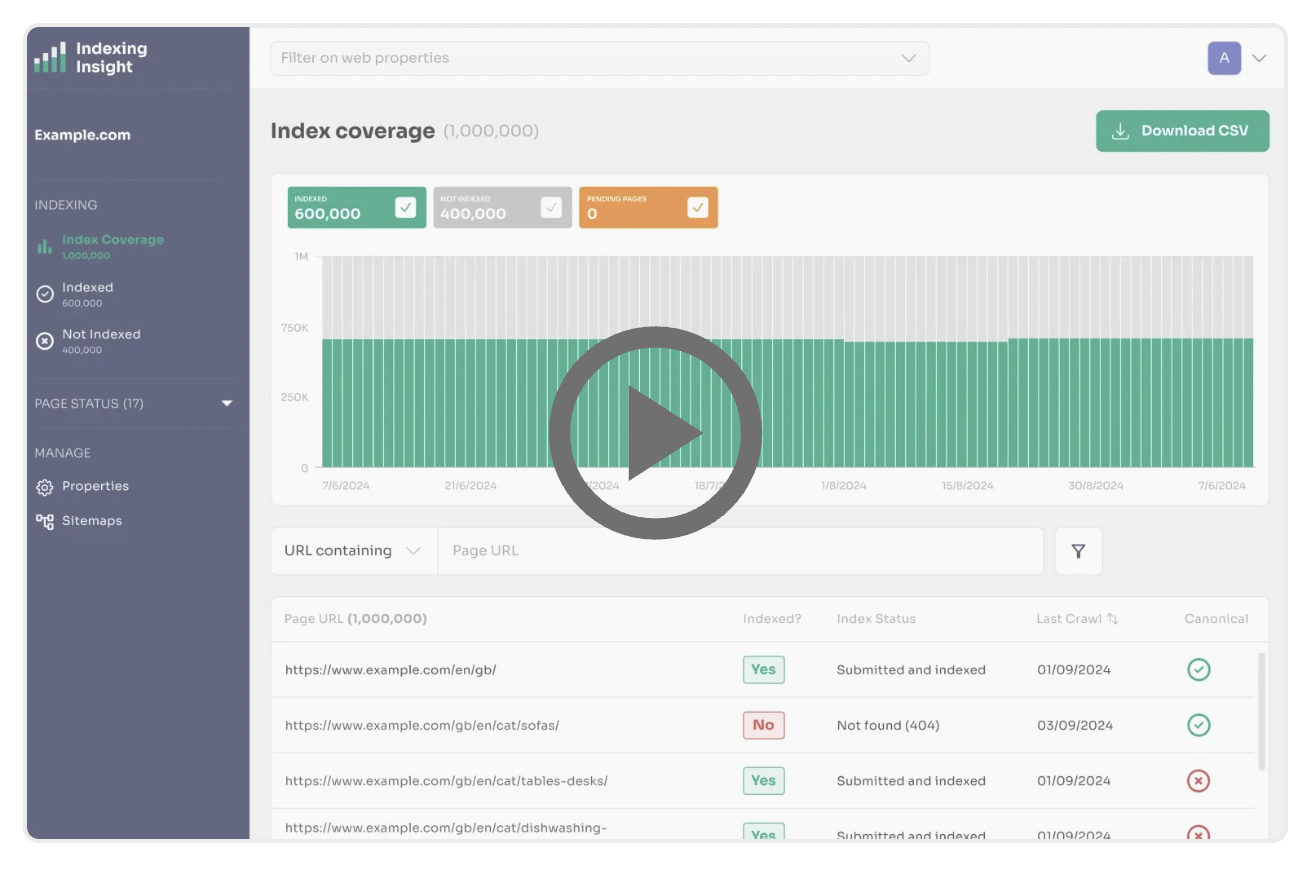1312x874 pixels.
Task: Toggle the Pending Pages checkbox
Action: [698, 207]
